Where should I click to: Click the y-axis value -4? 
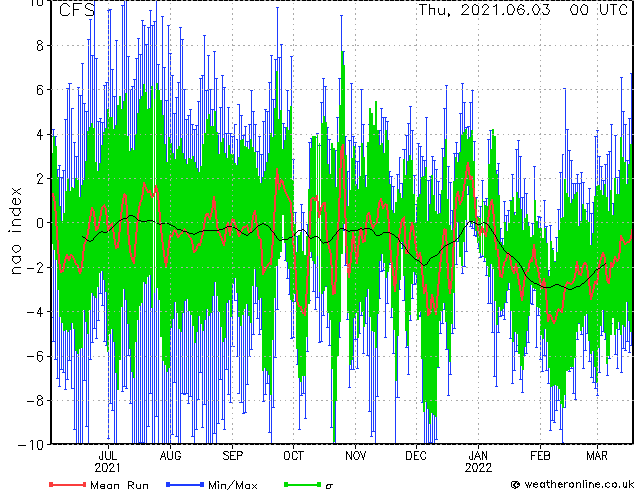pos(35,312)
